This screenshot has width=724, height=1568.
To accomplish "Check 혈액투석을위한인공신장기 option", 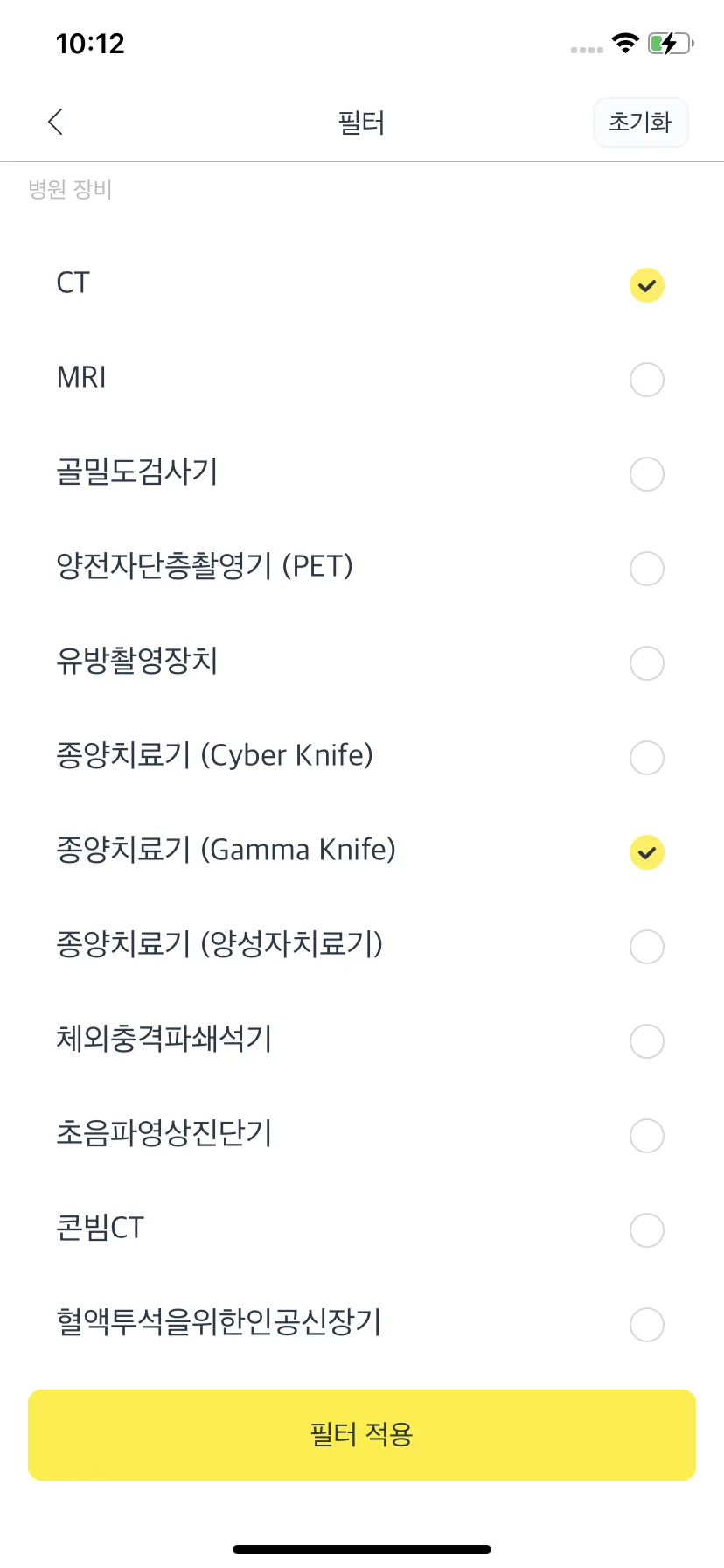I will 647,1325.
